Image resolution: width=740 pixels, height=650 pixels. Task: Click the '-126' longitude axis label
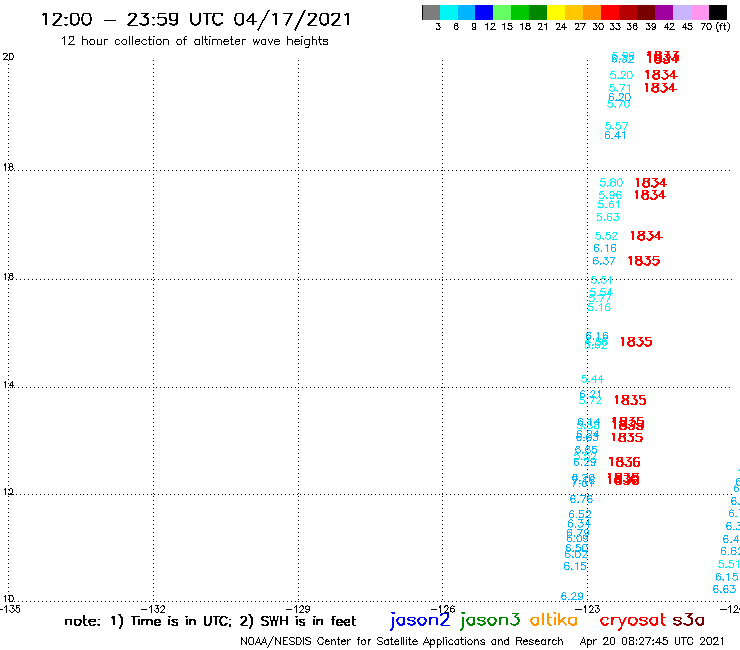(443, 609)
